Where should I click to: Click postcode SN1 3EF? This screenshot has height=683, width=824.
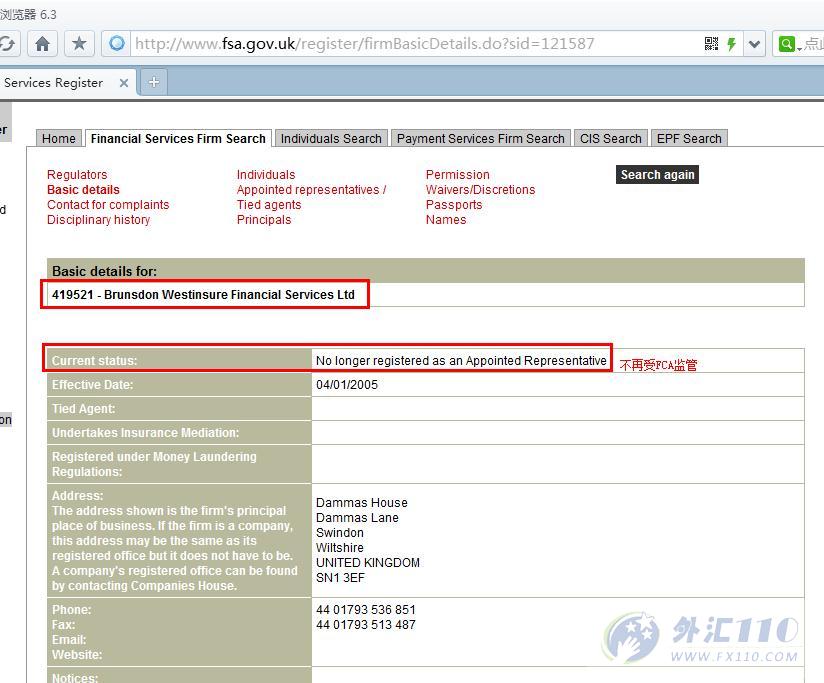(x=340, y=577)
